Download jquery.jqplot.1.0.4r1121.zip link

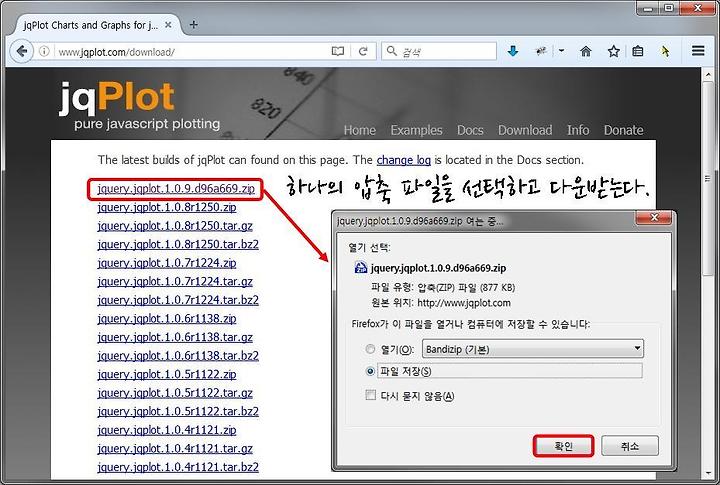167,430
